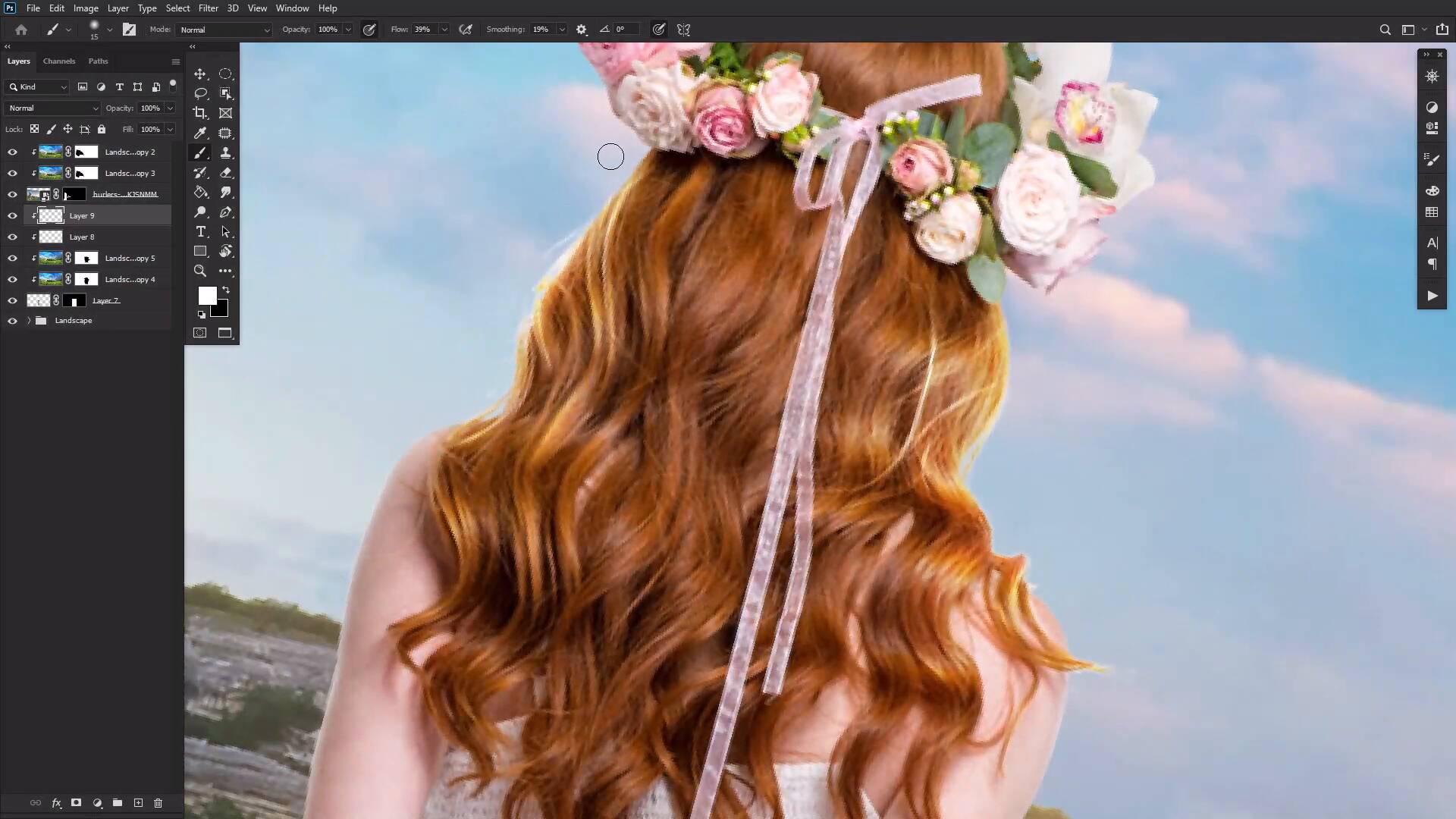Viewport: 1456px width, 819px height.
Task: Open the Paragraph panel
Action: [1432, 264]
